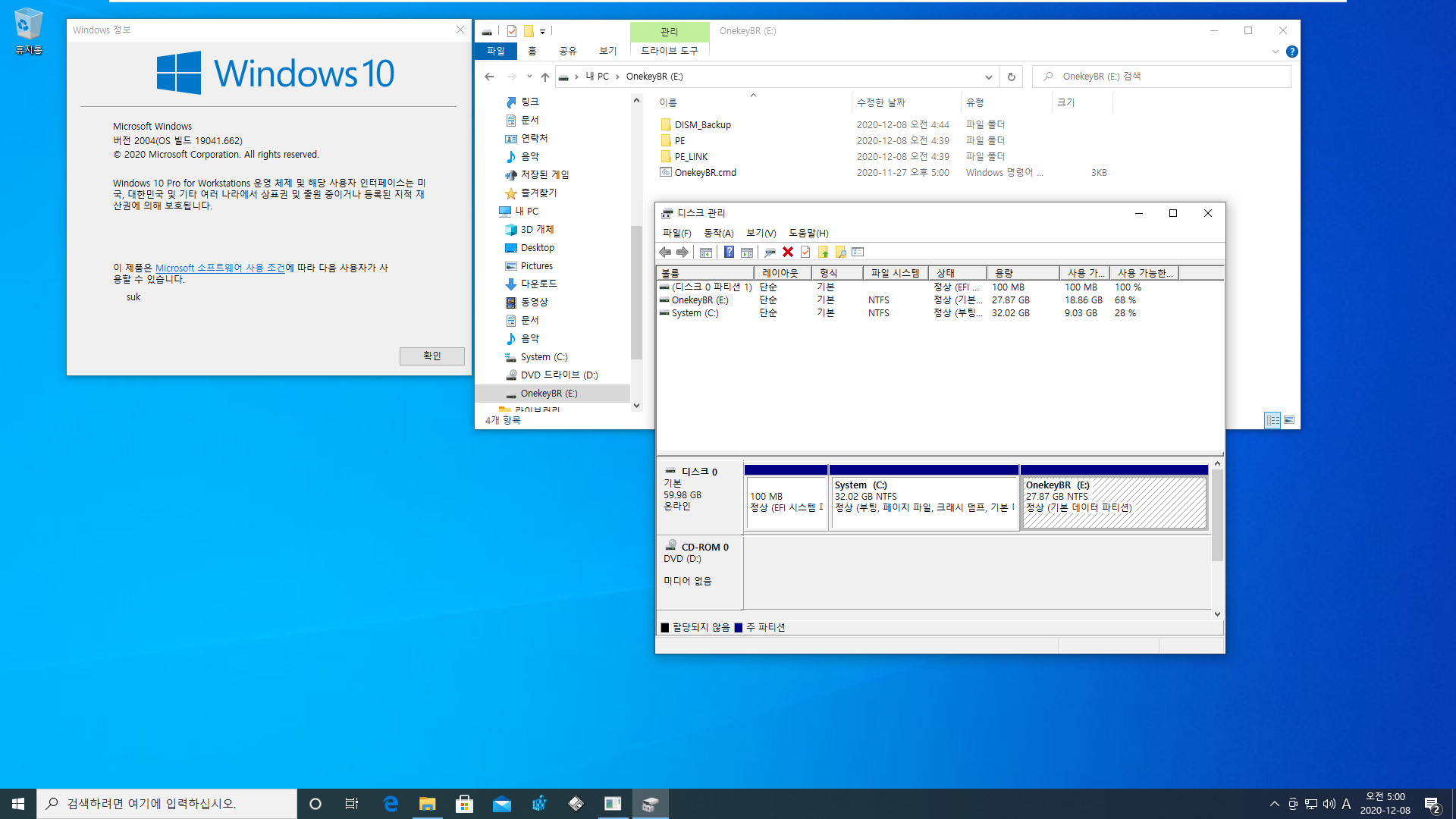Expand the Explorer ribbon chevron

(x=1275, y=52)
